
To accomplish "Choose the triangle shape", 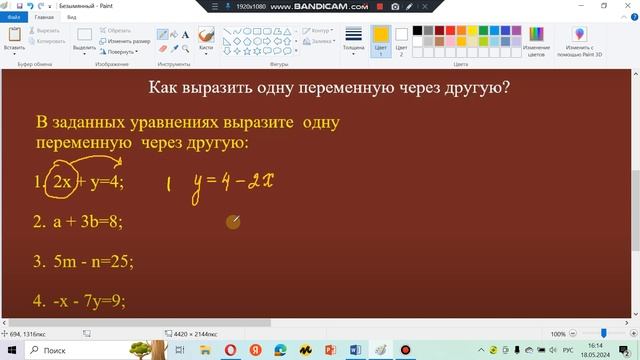I will tap(287, 31).
